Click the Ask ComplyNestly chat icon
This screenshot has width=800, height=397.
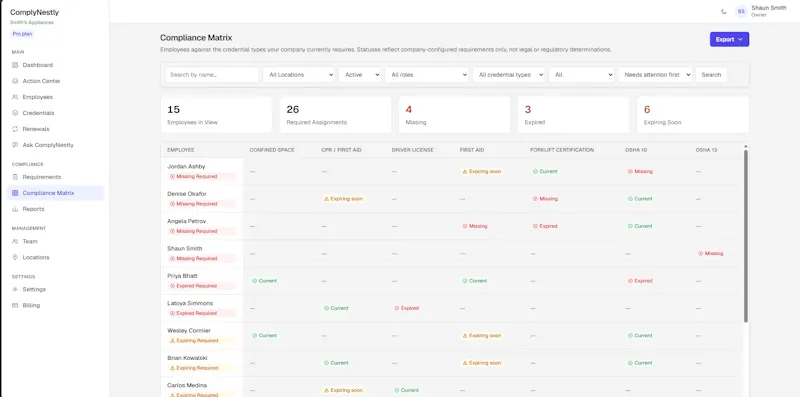pos(15,145)
